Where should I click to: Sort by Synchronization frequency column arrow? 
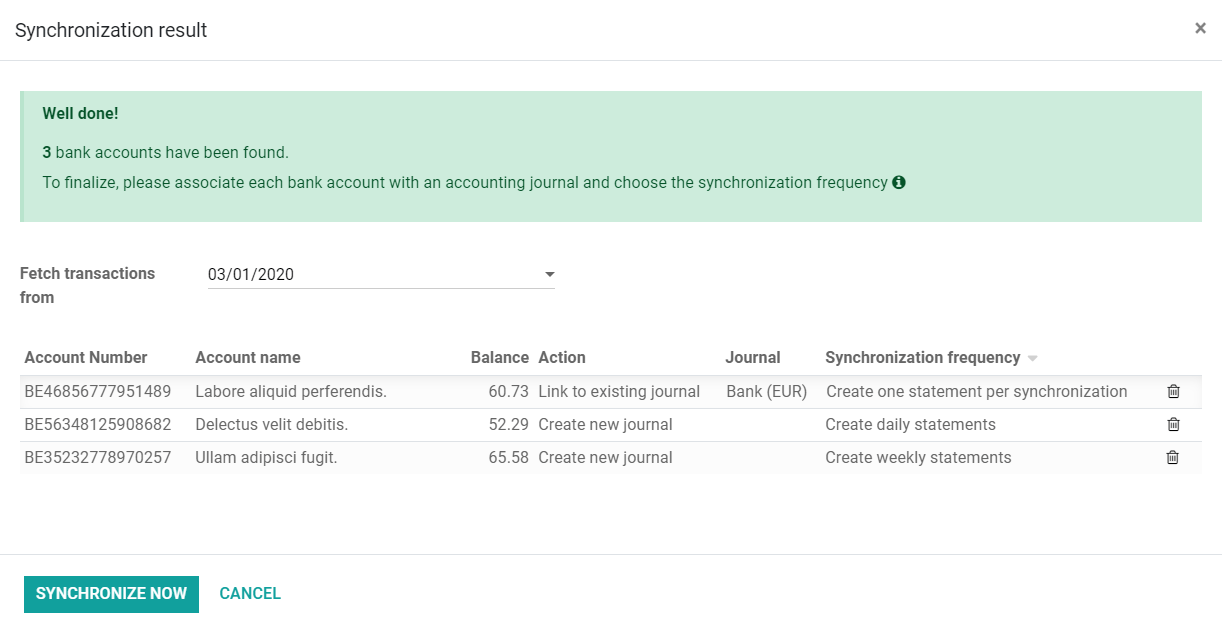[1033, 358]
